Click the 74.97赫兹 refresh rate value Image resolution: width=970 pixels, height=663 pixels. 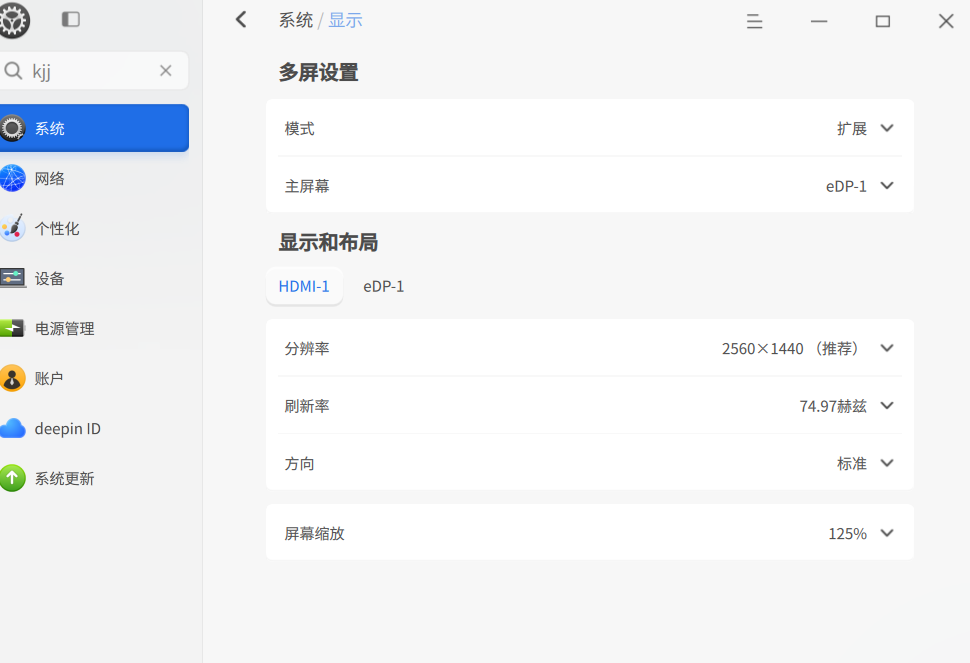click(833, 406)
